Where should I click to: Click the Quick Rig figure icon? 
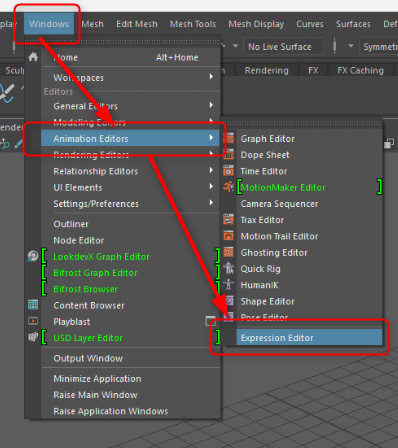click(x=228, y=268)
